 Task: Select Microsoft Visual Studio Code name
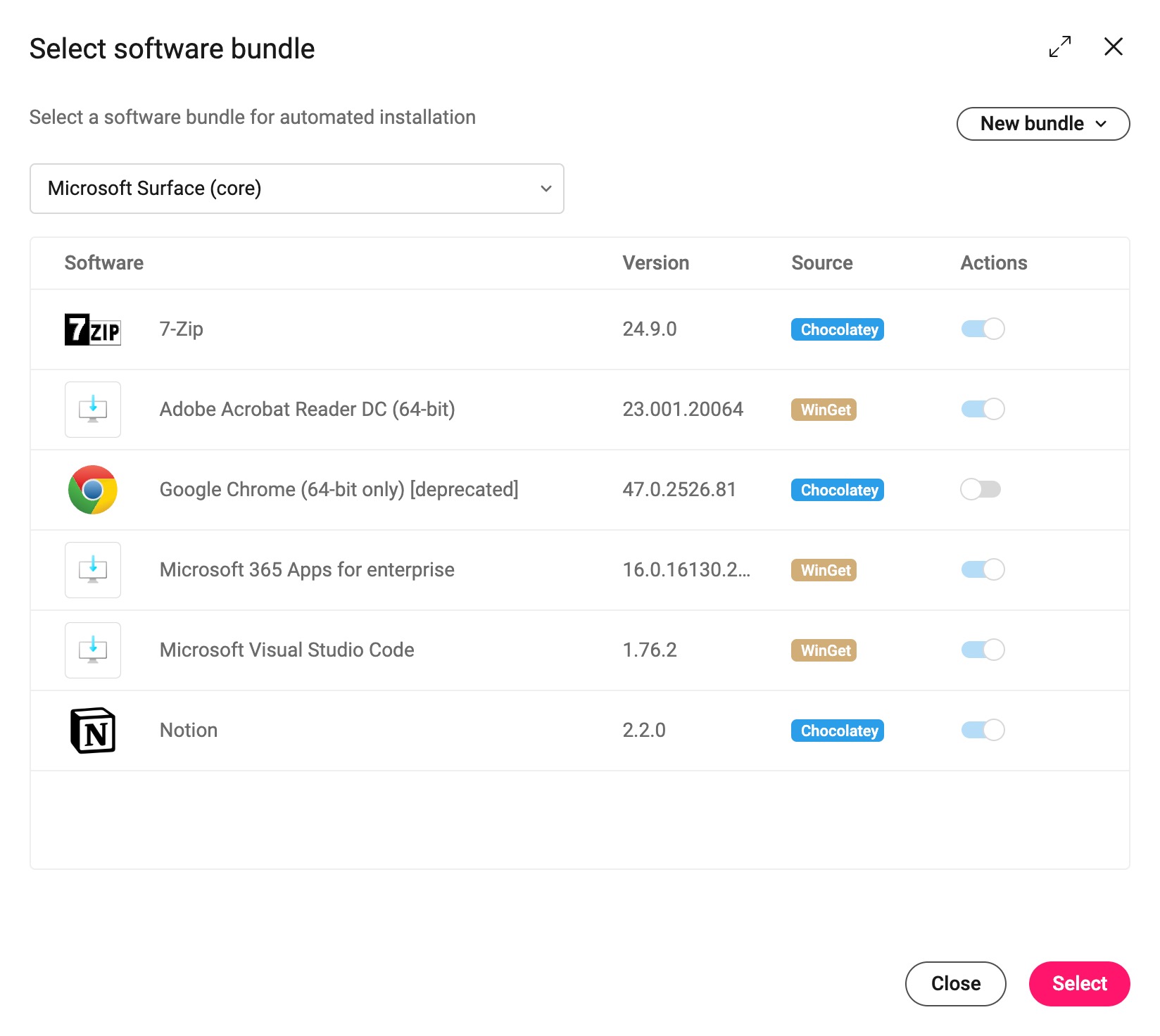[x=287, y=650]
